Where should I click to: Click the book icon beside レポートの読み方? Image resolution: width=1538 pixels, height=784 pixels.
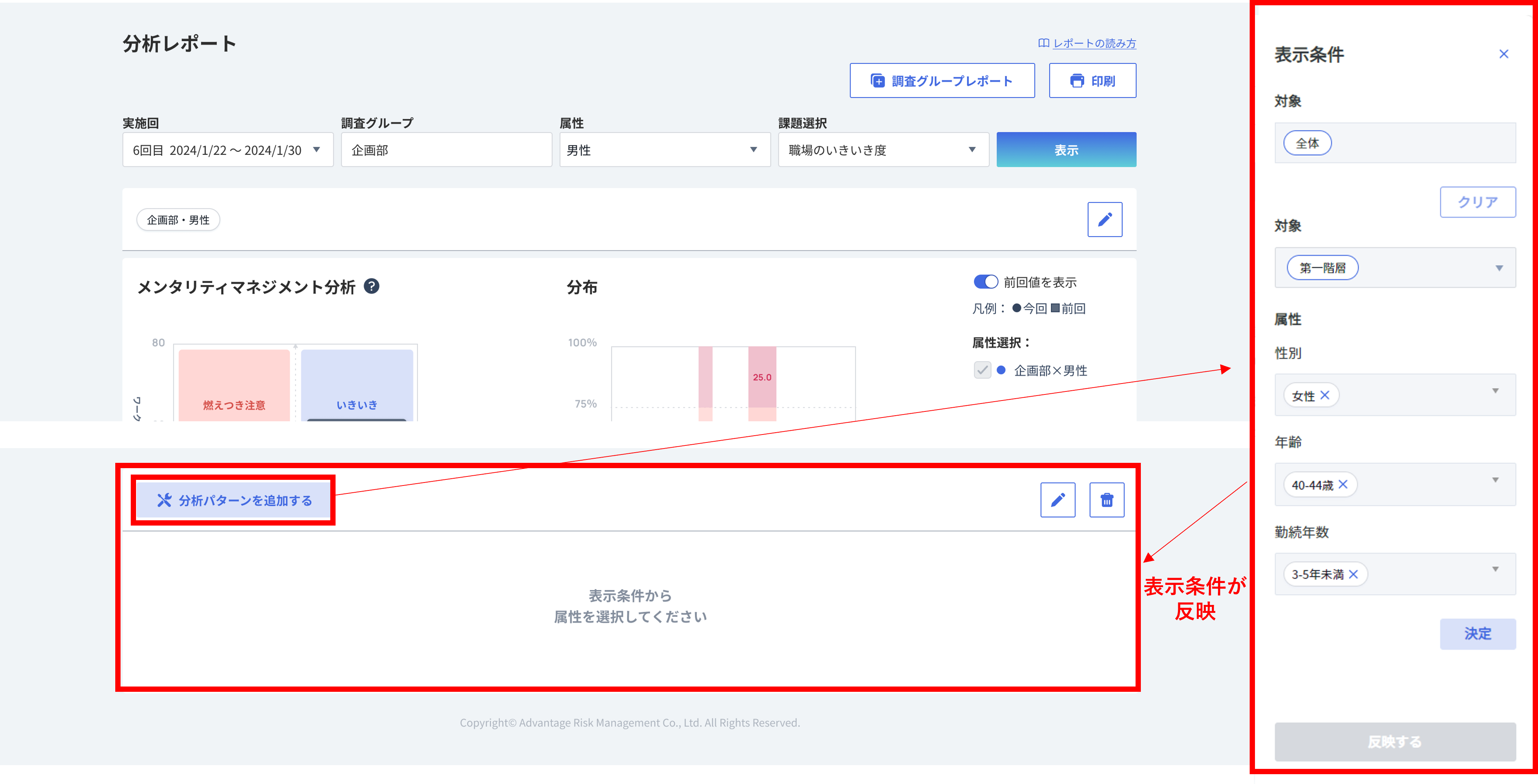(x=1043, y=43)
